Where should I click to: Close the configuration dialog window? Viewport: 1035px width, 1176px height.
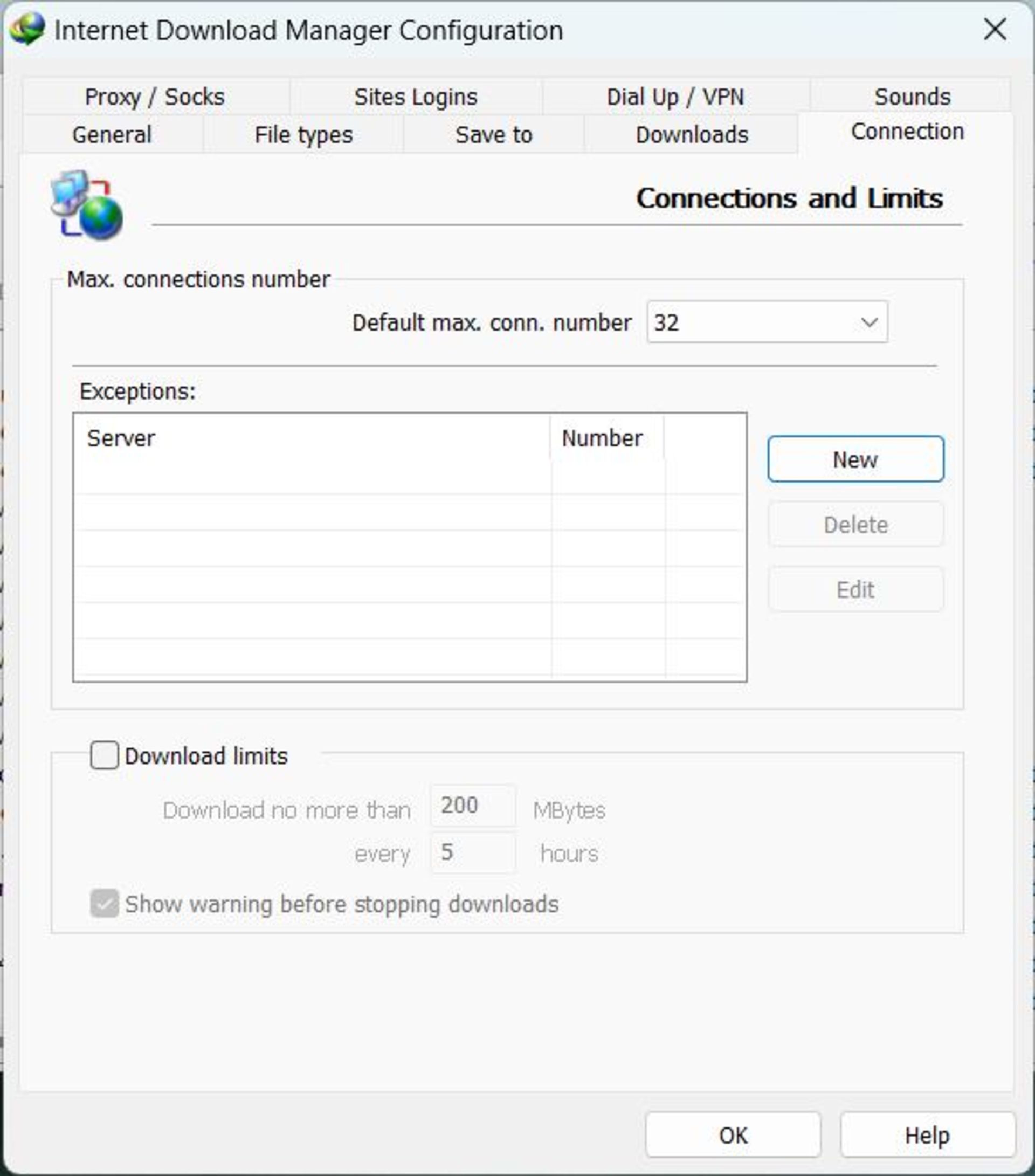995,29
